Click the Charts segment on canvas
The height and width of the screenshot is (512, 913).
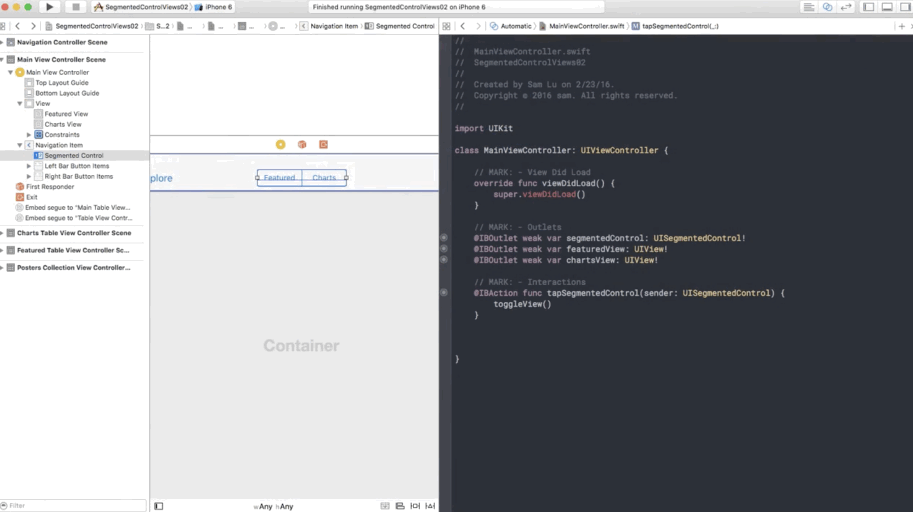(324, 178)
